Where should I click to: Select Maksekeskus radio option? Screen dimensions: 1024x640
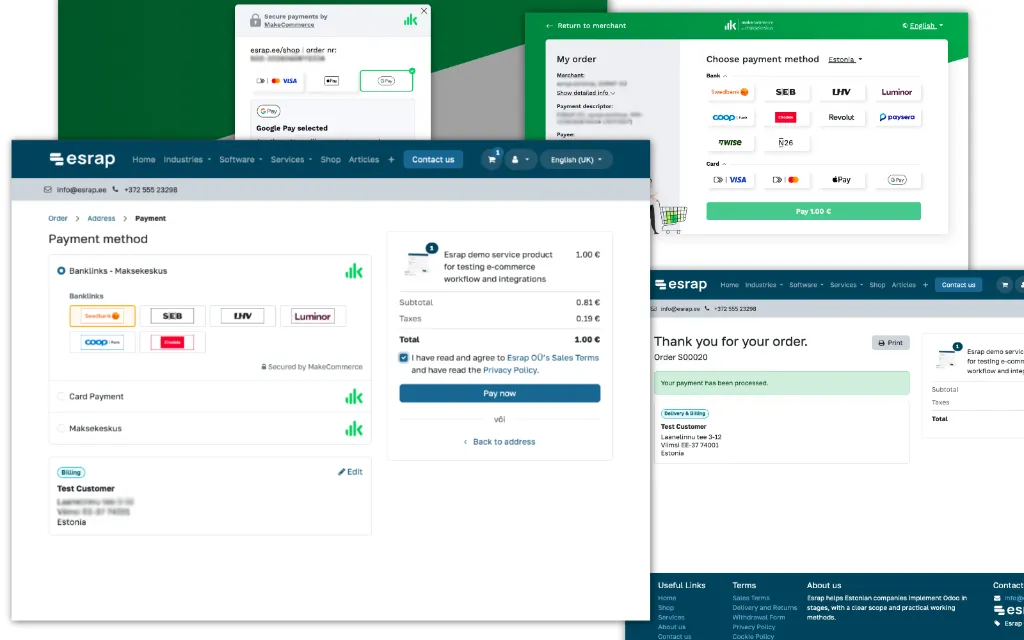coord(61,428)
